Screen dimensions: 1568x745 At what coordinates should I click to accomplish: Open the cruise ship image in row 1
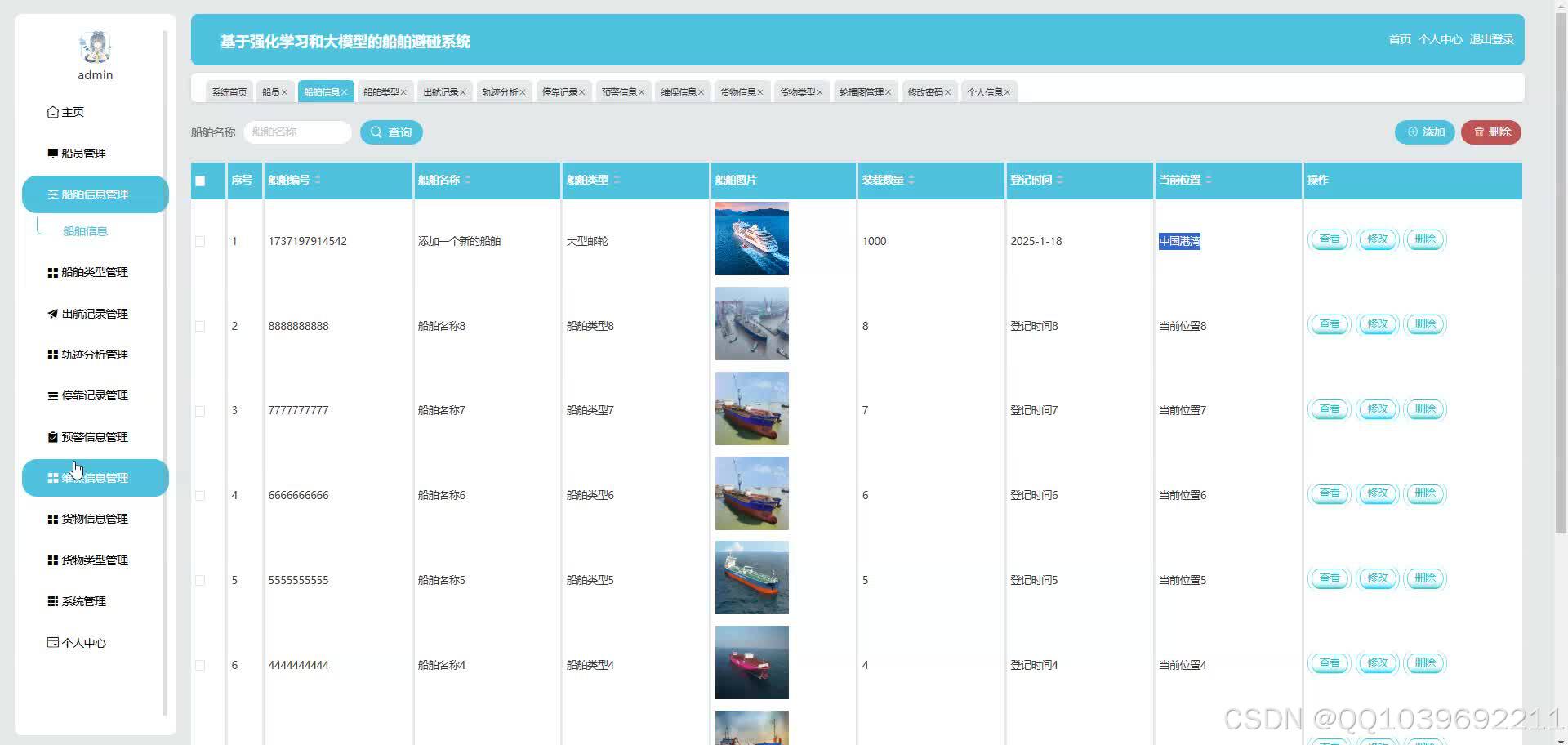752,239
